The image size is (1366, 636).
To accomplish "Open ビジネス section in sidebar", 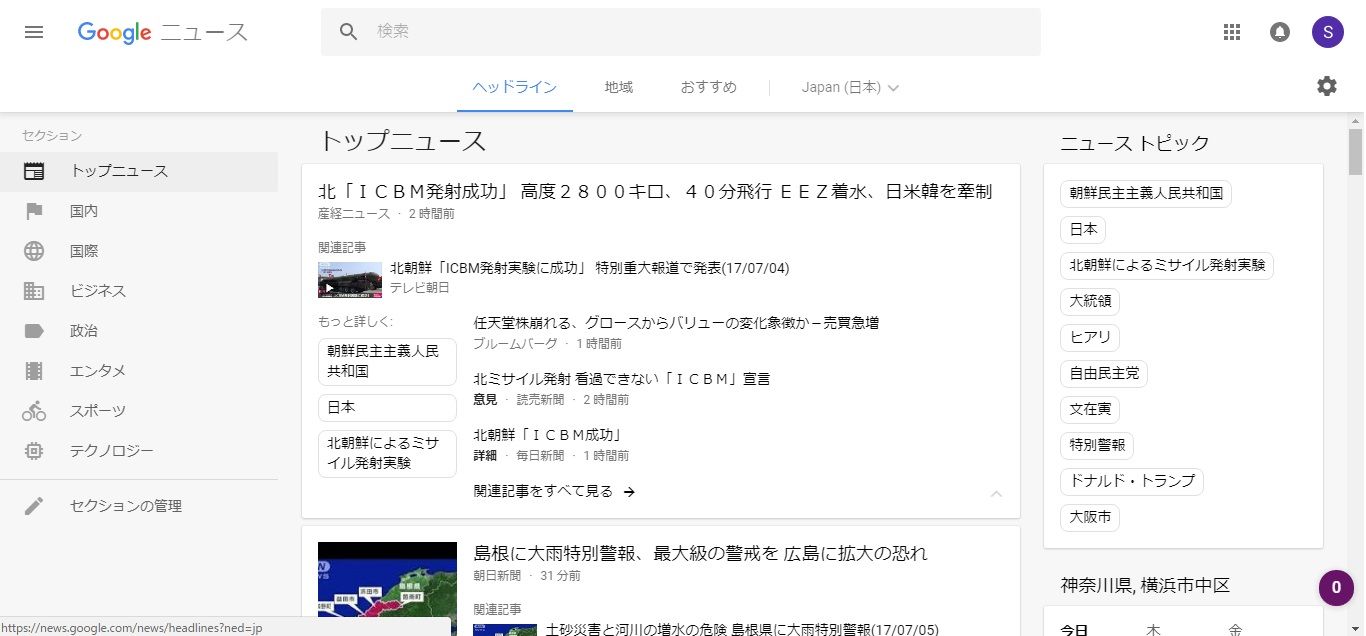I will click(x=139, y=291).
